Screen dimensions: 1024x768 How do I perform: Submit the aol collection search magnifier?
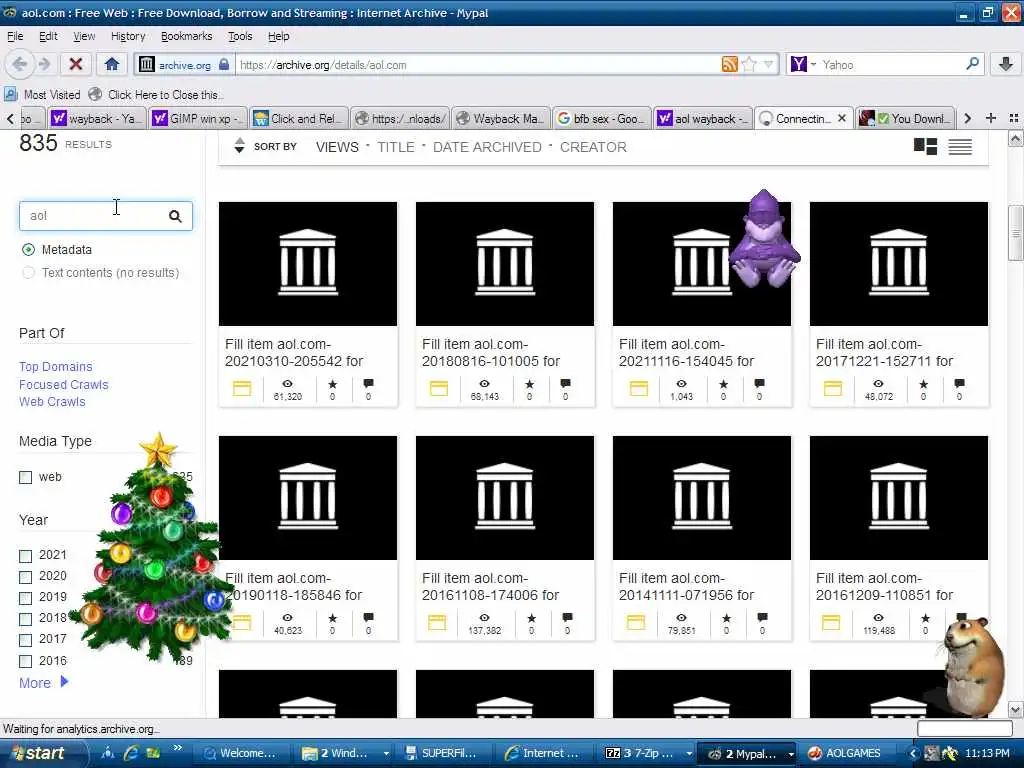[x=175, y=216]
